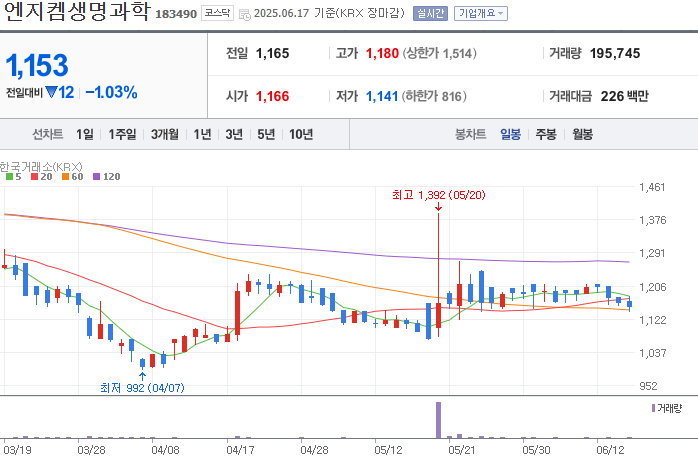This screenshot has height=476, width=698.
Task: Select the 1주일 line chart tab
Action: [x=122, y=134]
